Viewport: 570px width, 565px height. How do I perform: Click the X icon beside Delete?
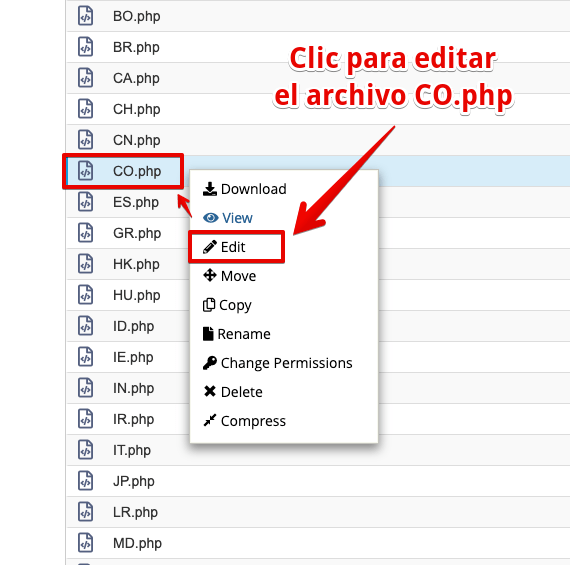(210, 392)
